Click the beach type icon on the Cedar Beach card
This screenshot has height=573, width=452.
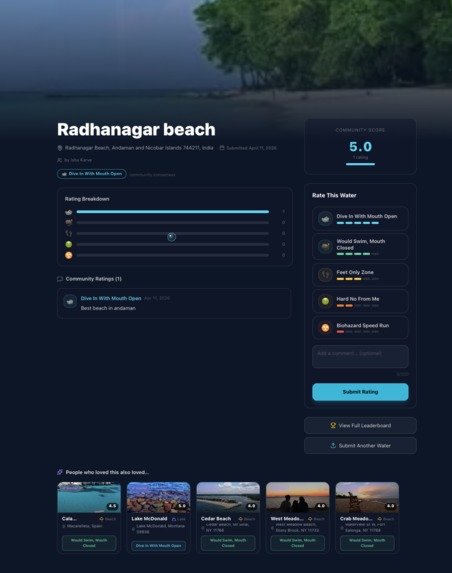pyautogui.click(x=240, y=519)
